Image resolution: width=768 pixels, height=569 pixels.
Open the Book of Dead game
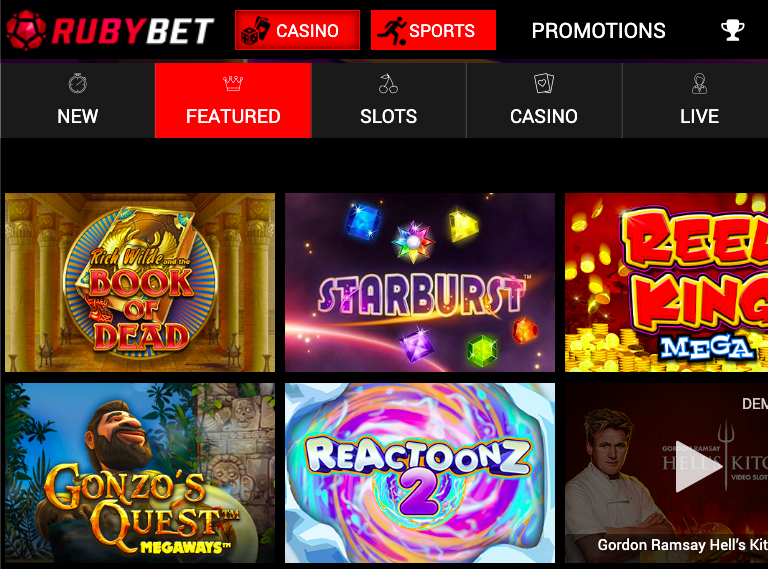140,283
